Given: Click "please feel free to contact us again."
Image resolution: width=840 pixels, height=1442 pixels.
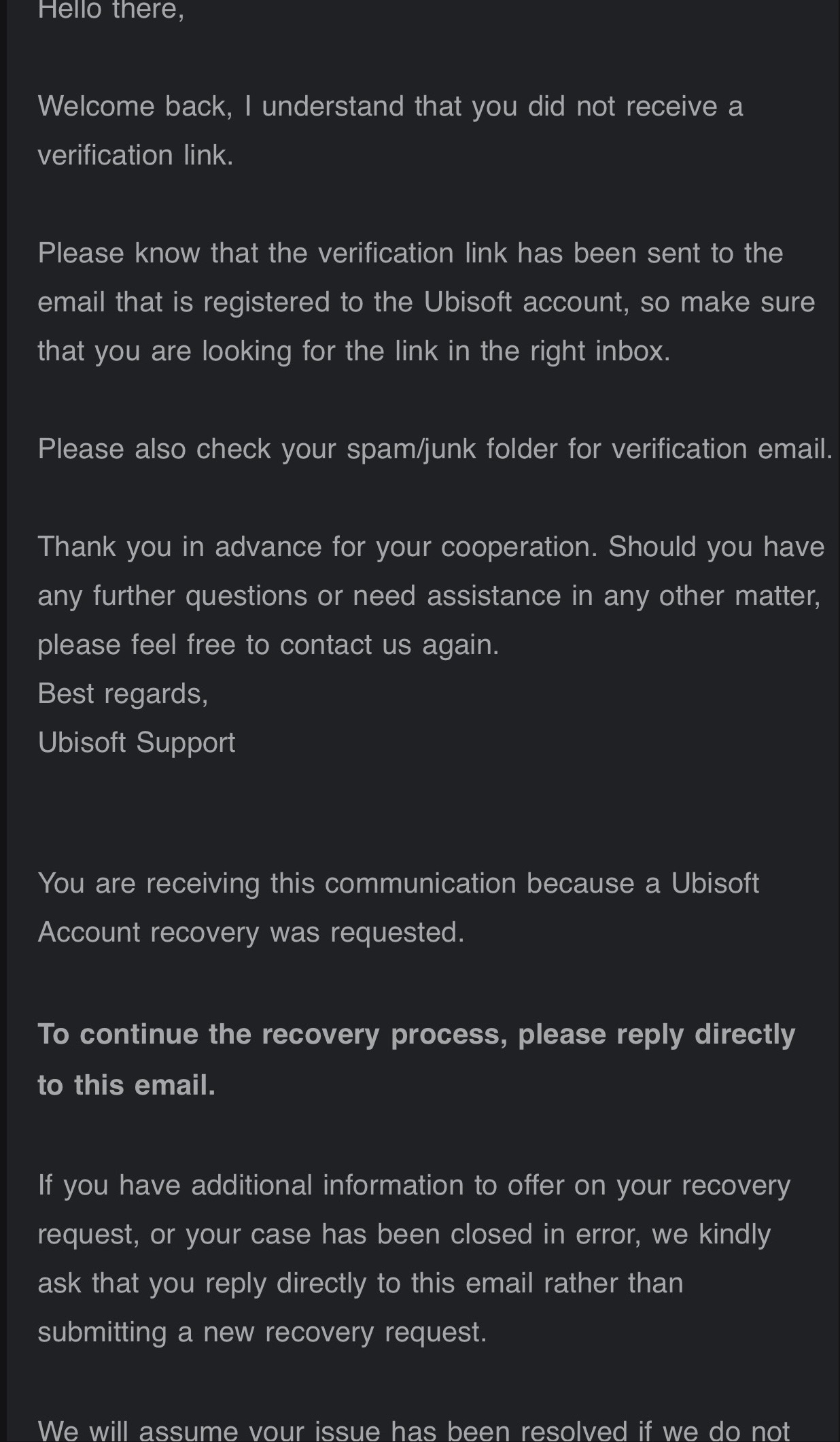Looking at the screenshot, I should [x=268, y=645].
